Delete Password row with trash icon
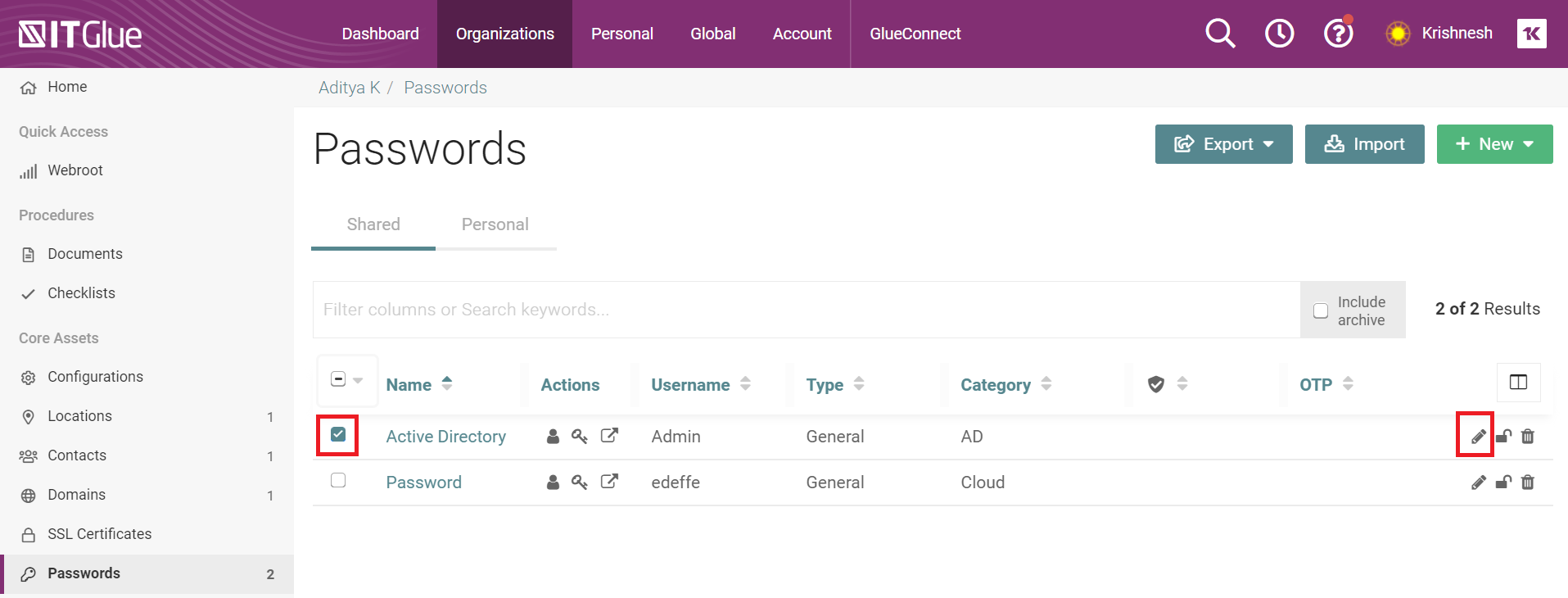 (1528, 482)
